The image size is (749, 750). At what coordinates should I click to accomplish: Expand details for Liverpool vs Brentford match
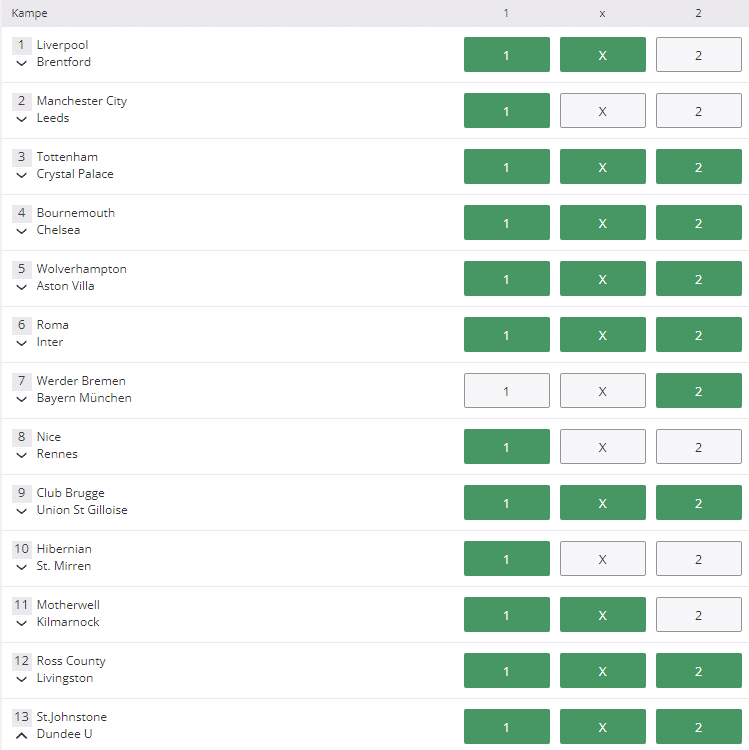(22, 63)
